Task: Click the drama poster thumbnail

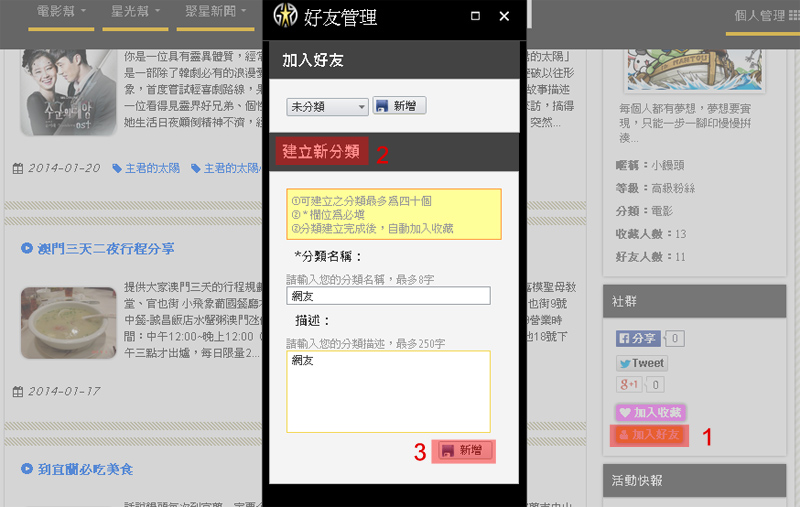Action: (x=69, y=92)
